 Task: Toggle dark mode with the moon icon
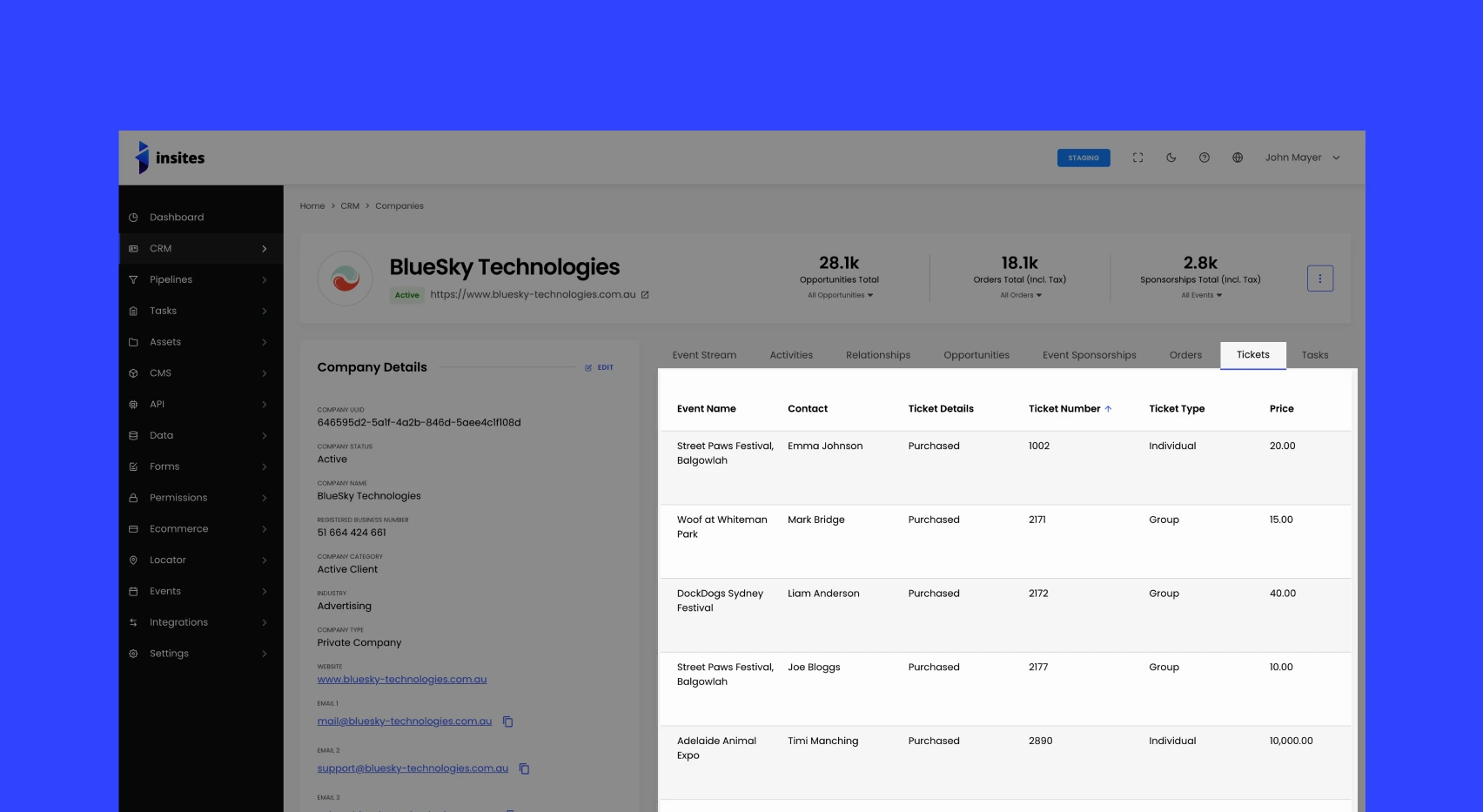(1171, 158)
